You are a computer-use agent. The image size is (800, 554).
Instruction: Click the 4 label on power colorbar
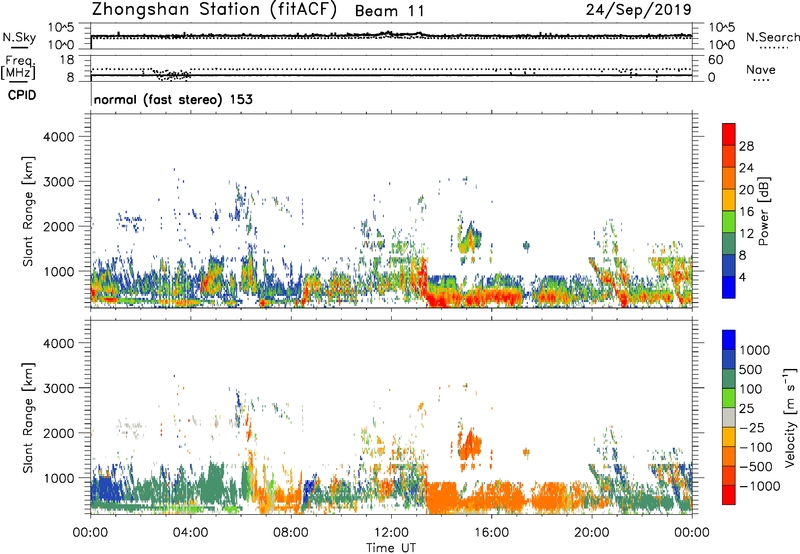tap(742, 278)
